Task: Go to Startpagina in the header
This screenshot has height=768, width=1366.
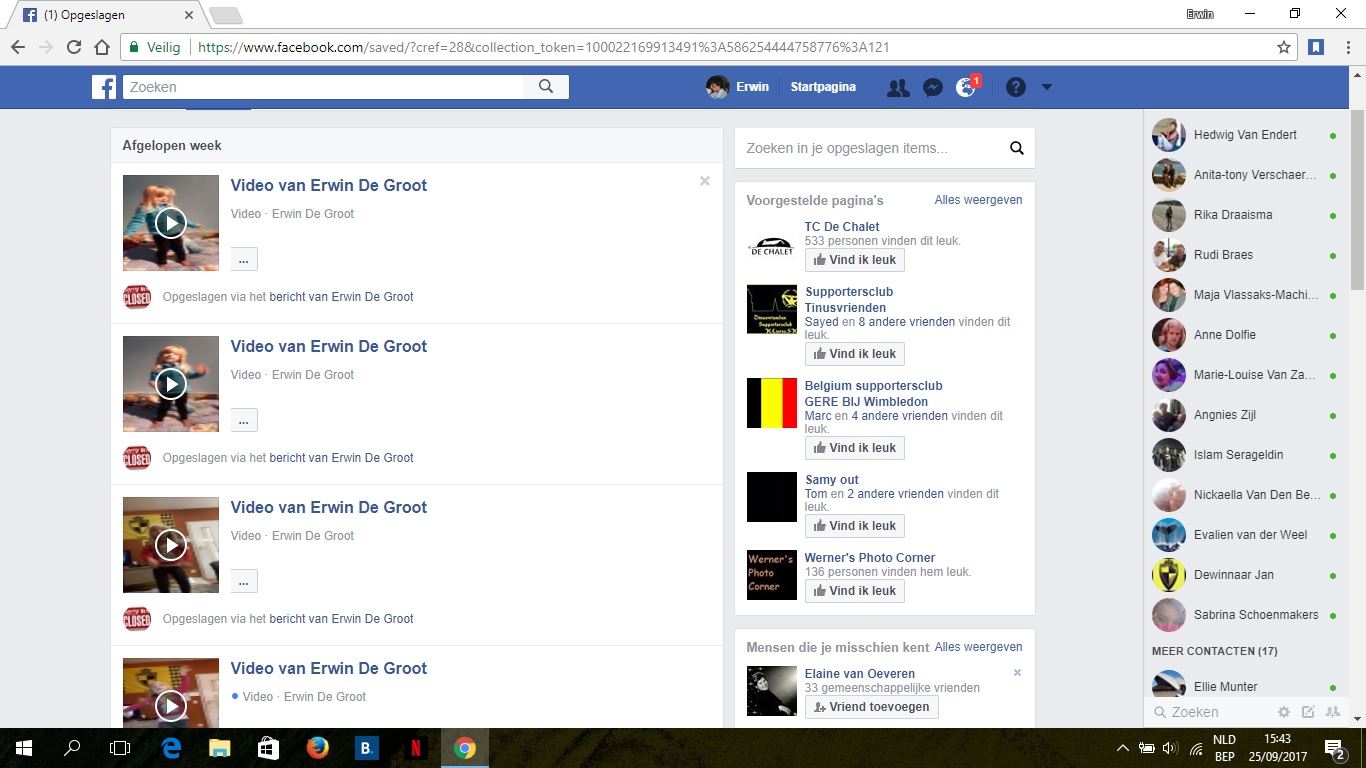Action: coord(823,87)
